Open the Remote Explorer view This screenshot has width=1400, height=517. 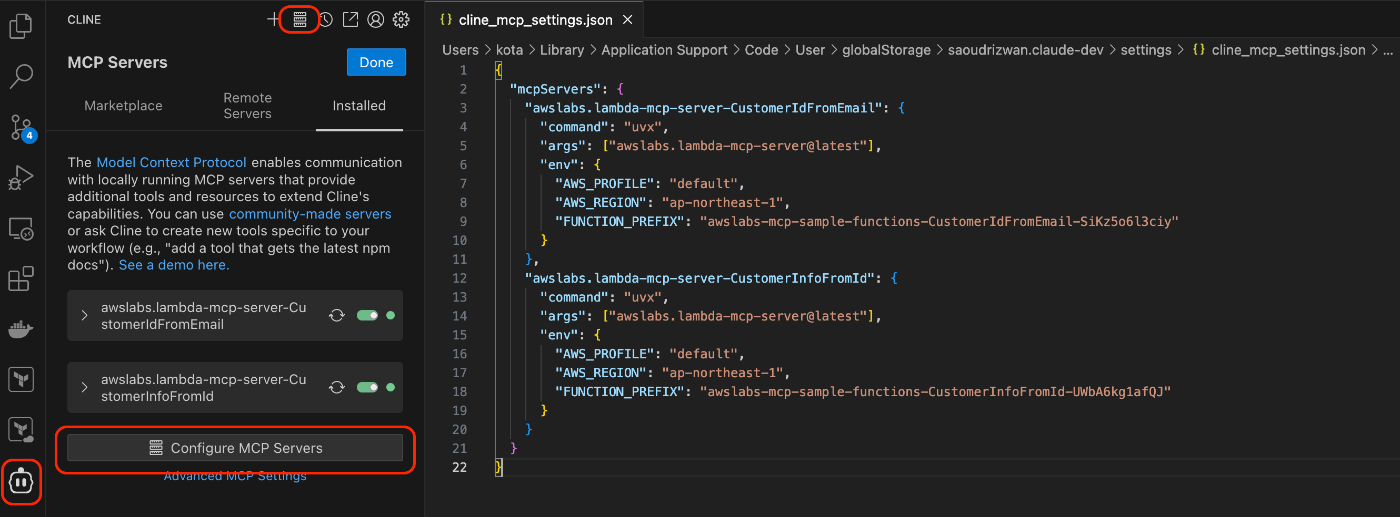click(x=21, y=229)
